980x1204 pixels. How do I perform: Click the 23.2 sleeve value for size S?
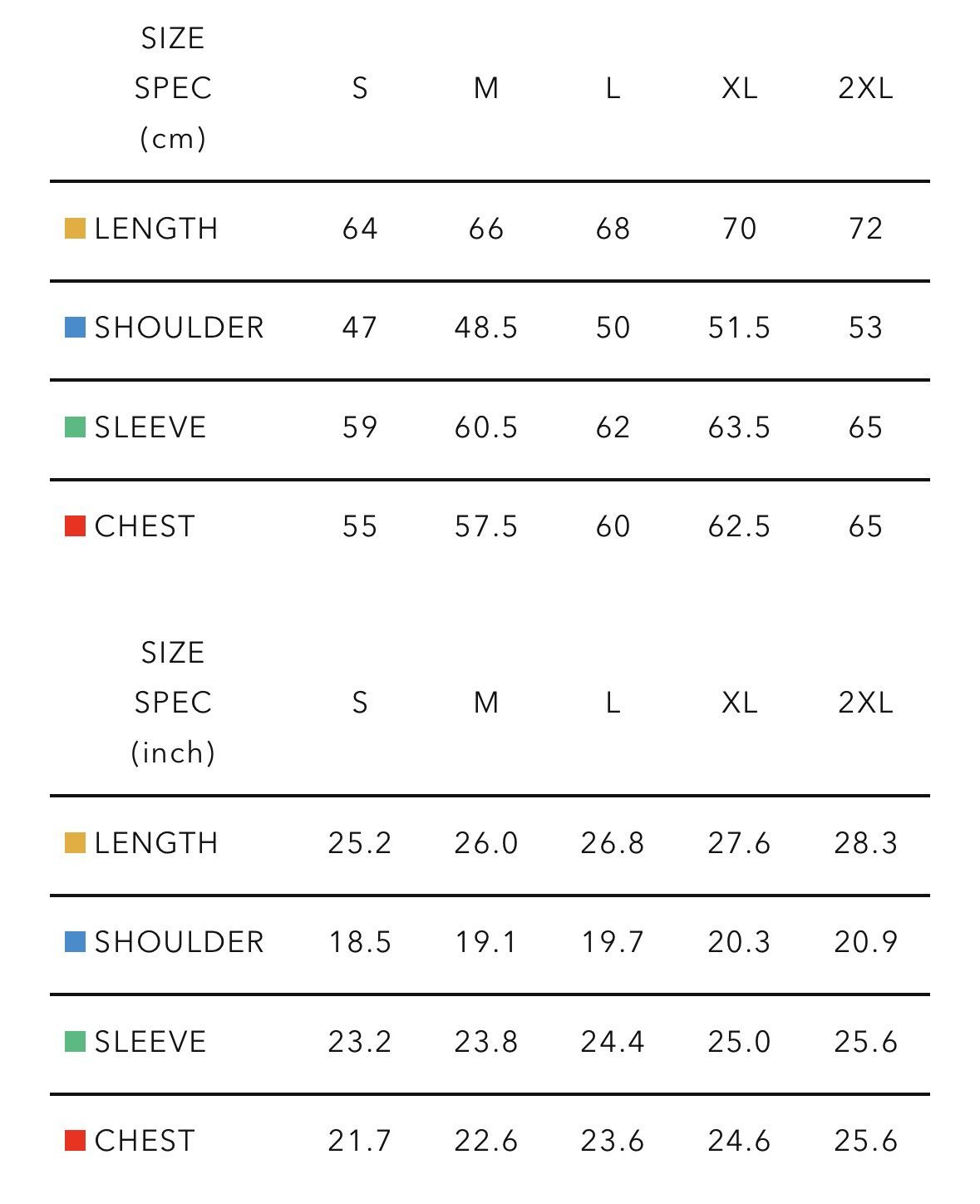click(359, 1042)
